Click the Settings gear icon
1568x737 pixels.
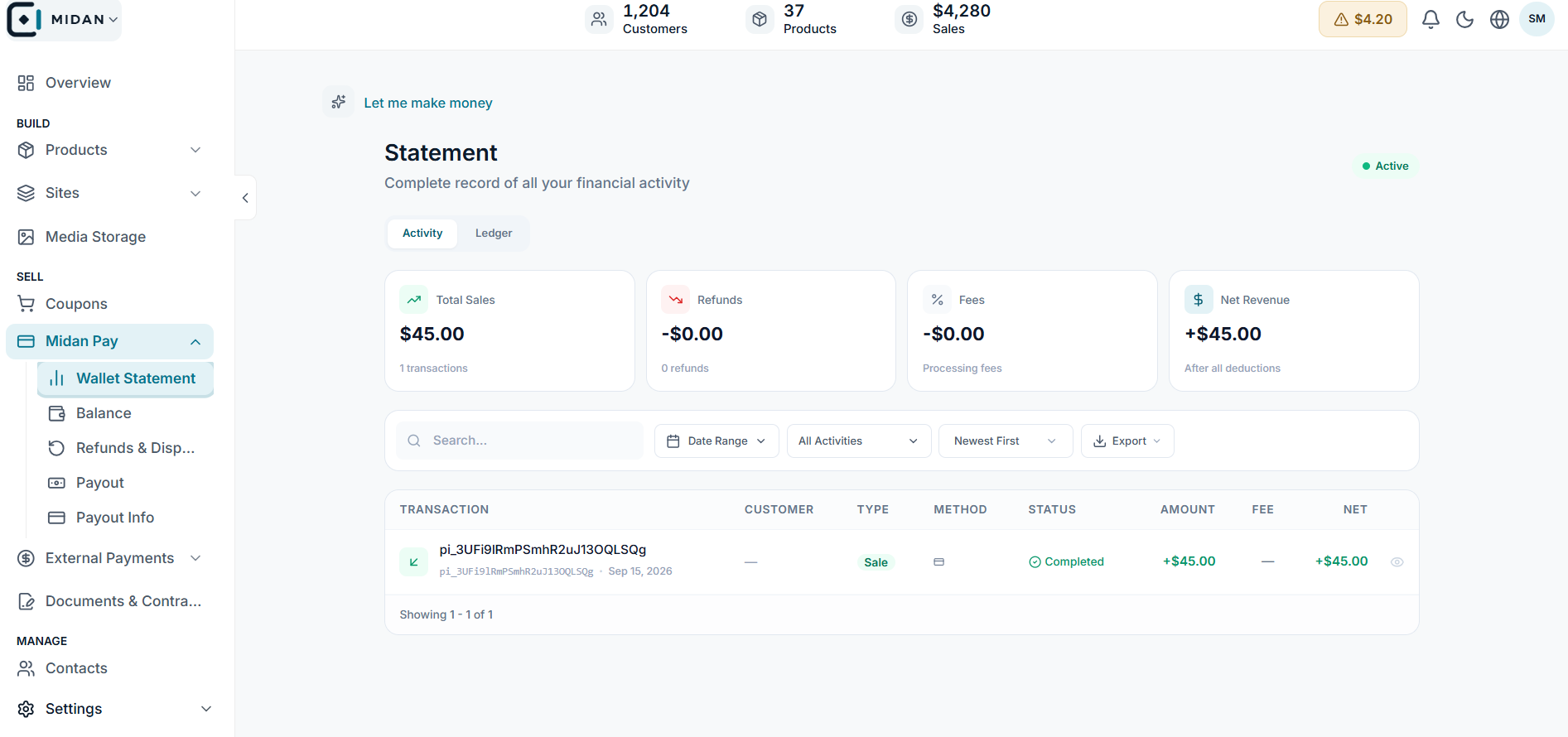(x=26, y=709)
